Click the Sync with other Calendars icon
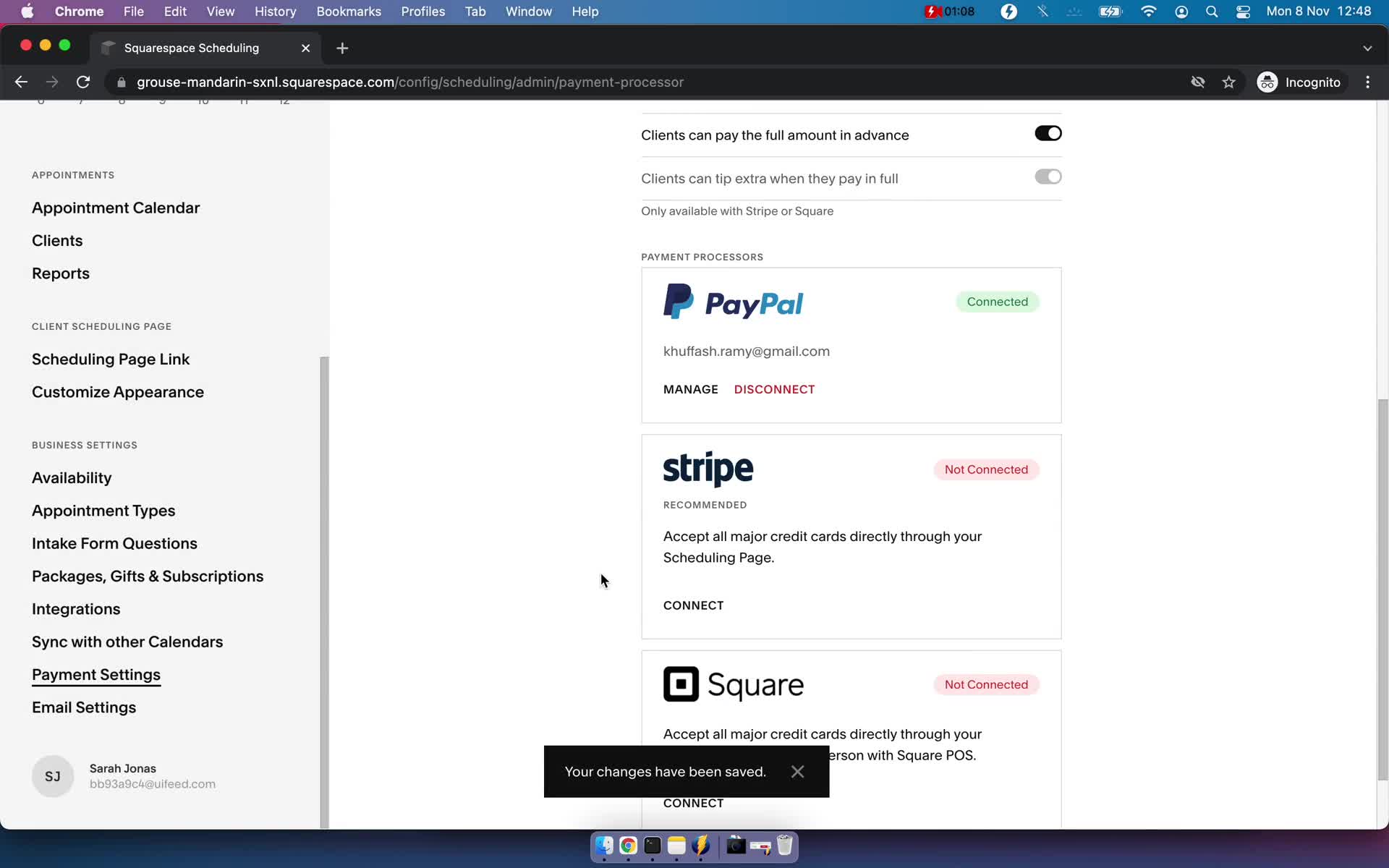 (127, 641)
